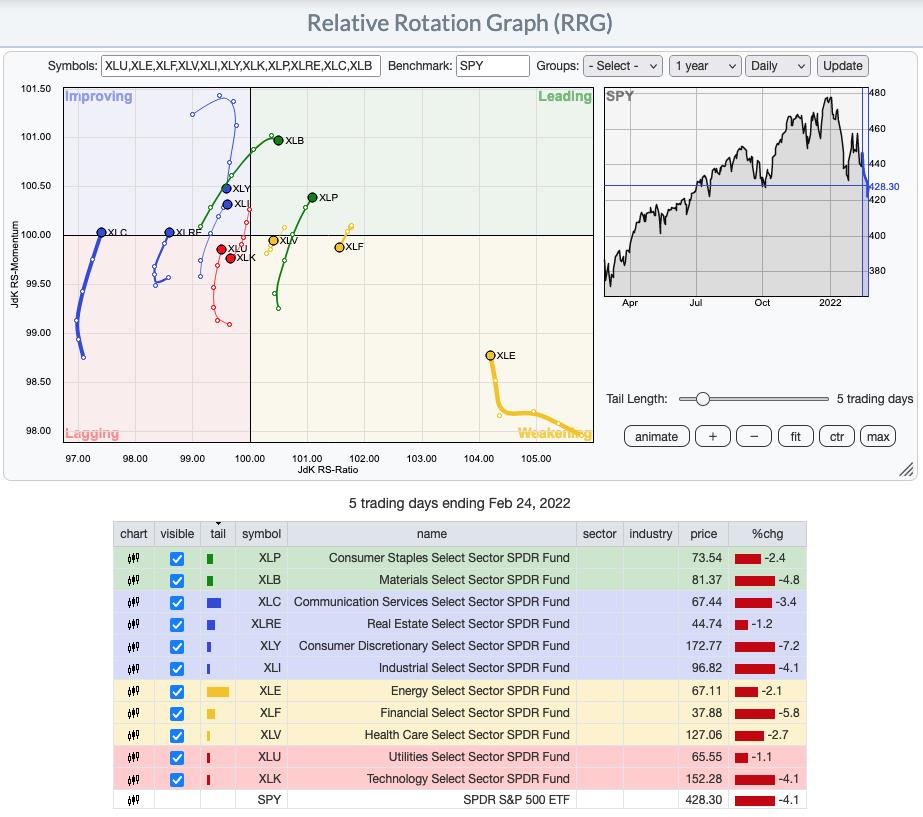Sort table by industry column header
The width and height of the screenshot is (923, 817).
point(650,534)
